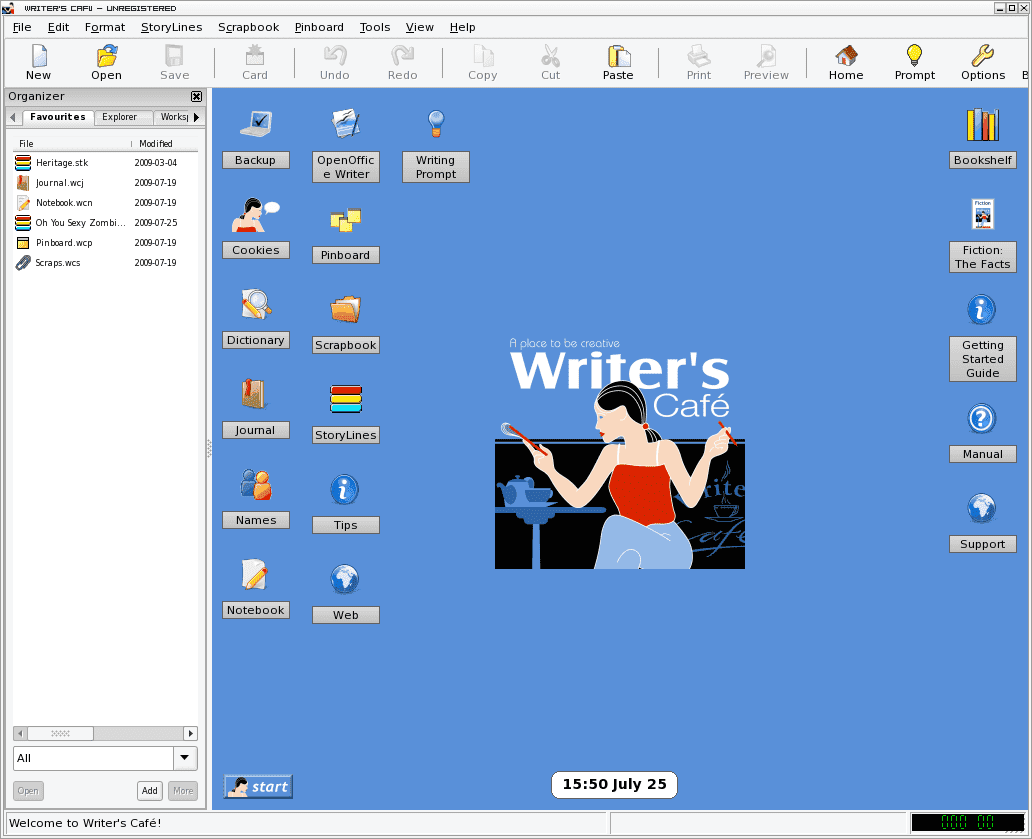
Task: Click the scrollbar right arrow in Organizer
Action: pos(191,733)
